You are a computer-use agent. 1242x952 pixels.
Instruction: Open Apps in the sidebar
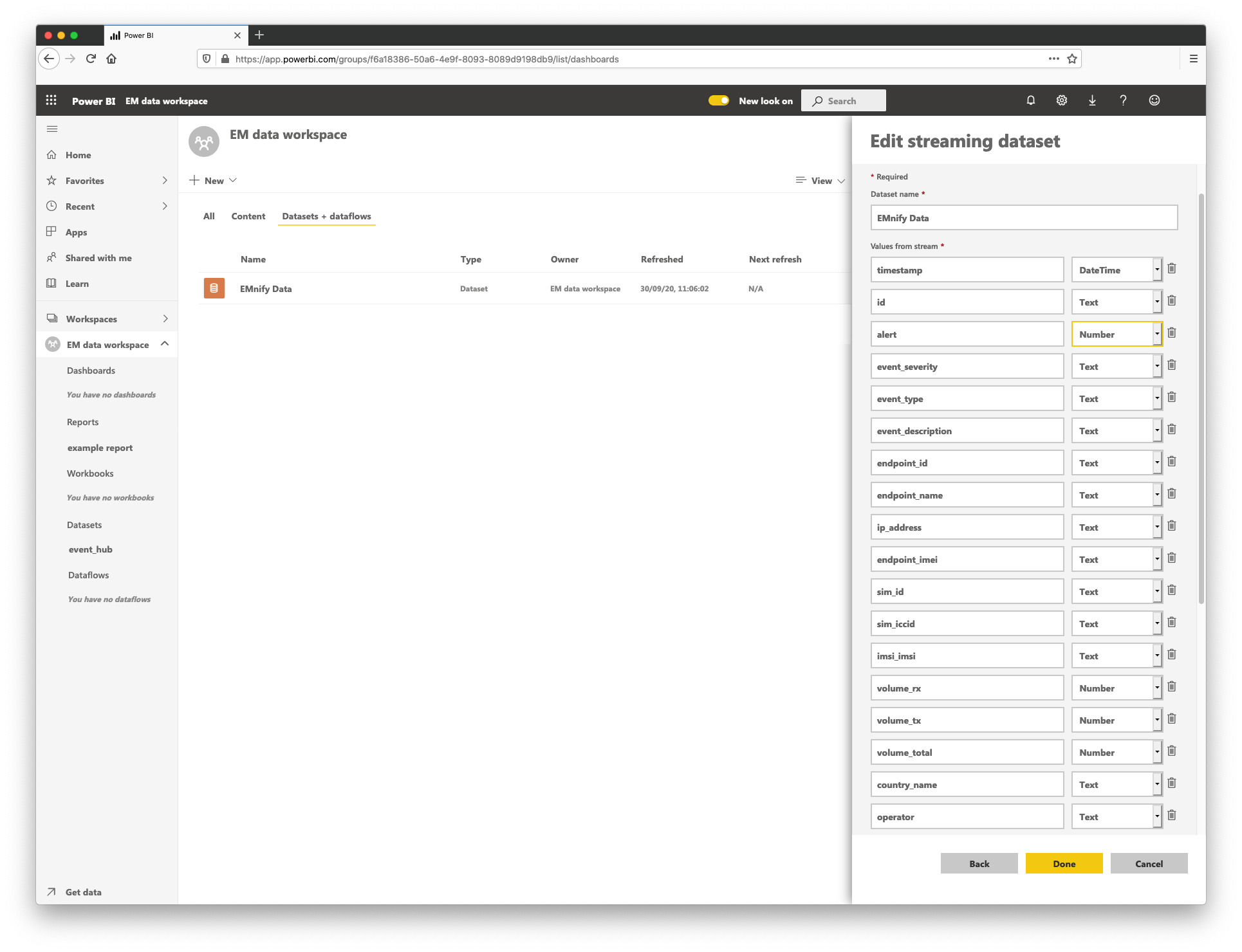76,232
